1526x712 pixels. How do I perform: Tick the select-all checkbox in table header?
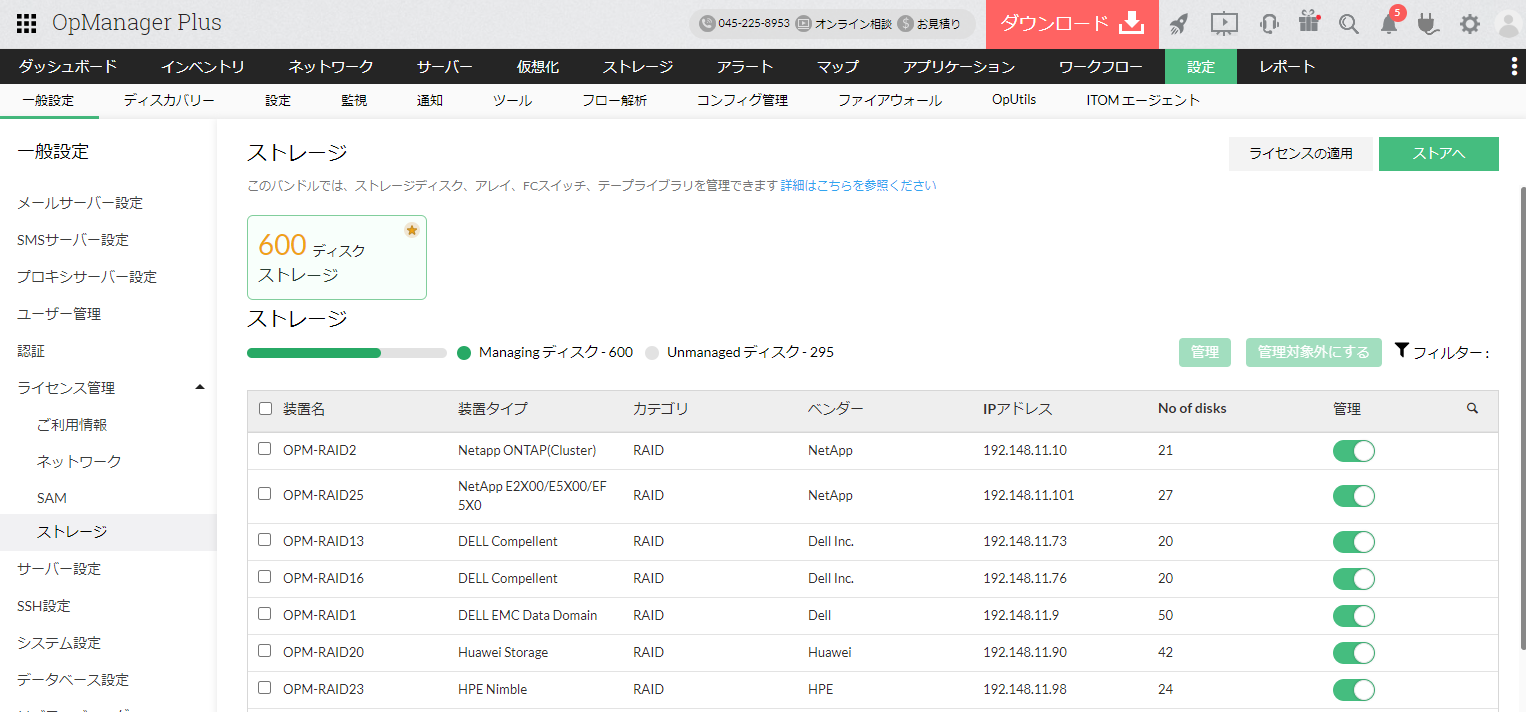pos(265,408)
